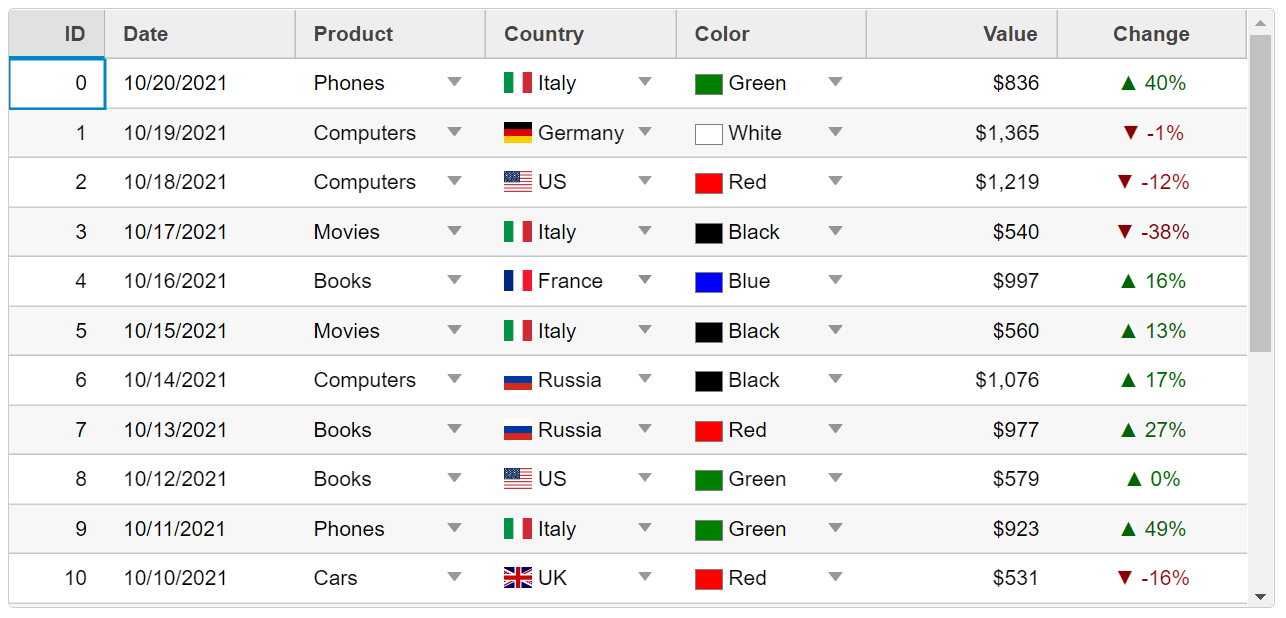Click the UK flag icon in row 10
Image resolution: width=1286 pixels, height=618 pixels.
pos(517,578)
